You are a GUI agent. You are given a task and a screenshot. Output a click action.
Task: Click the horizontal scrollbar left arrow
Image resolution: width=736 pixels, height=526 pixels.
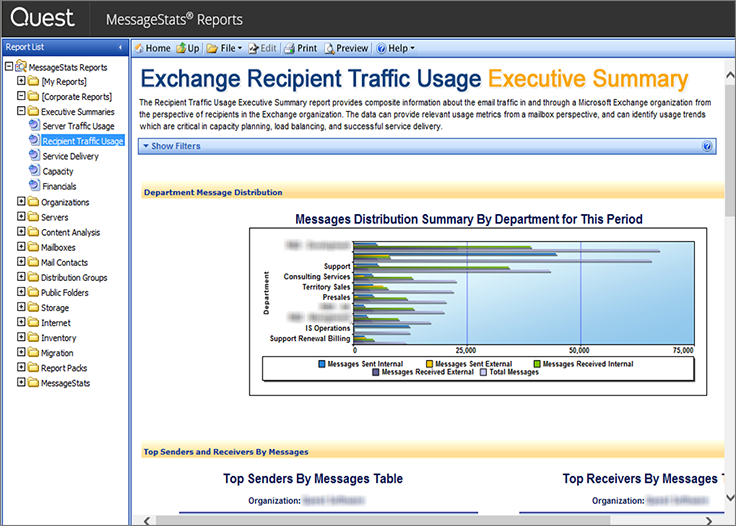pyautogui.click(x=147, y=521)
